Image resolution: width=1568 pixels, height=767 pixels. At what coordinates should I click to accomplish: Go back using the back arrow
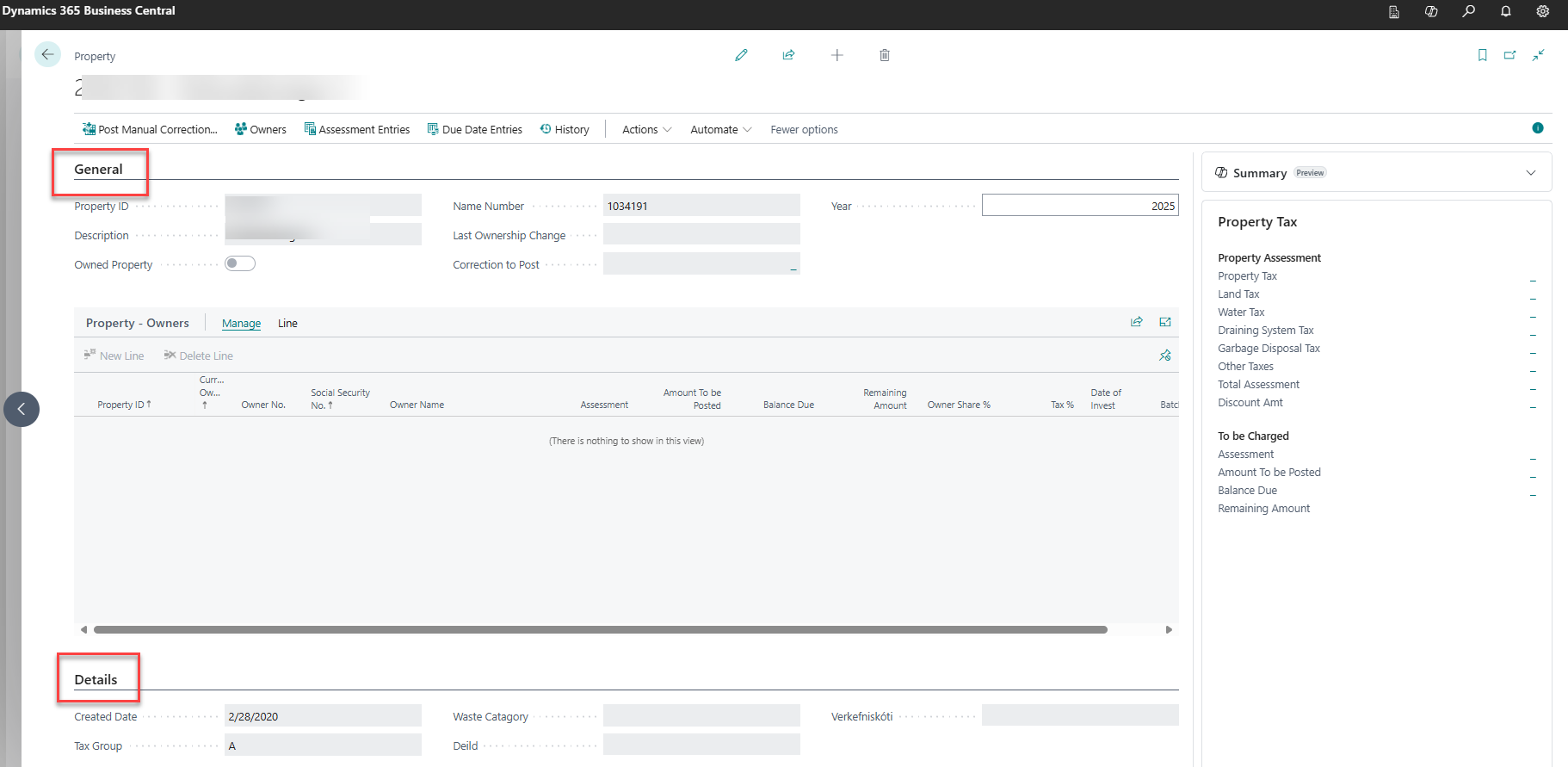coord(47,54)
